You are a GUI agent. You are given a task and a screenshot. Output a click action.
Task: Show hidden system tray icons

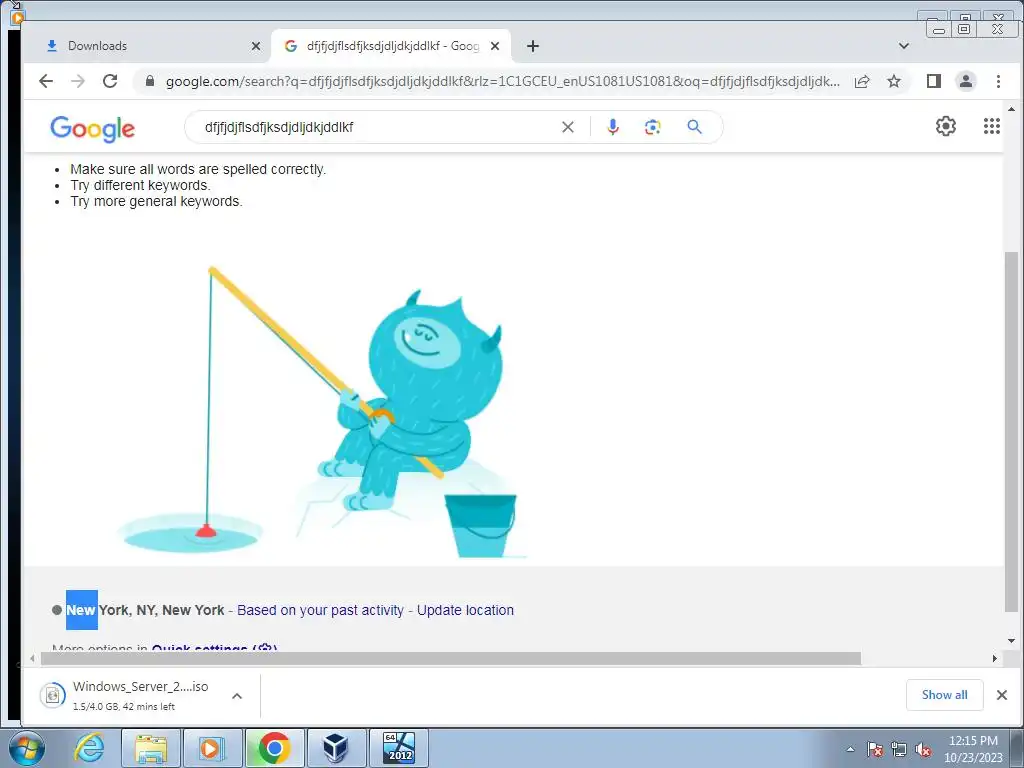(851, 749)
